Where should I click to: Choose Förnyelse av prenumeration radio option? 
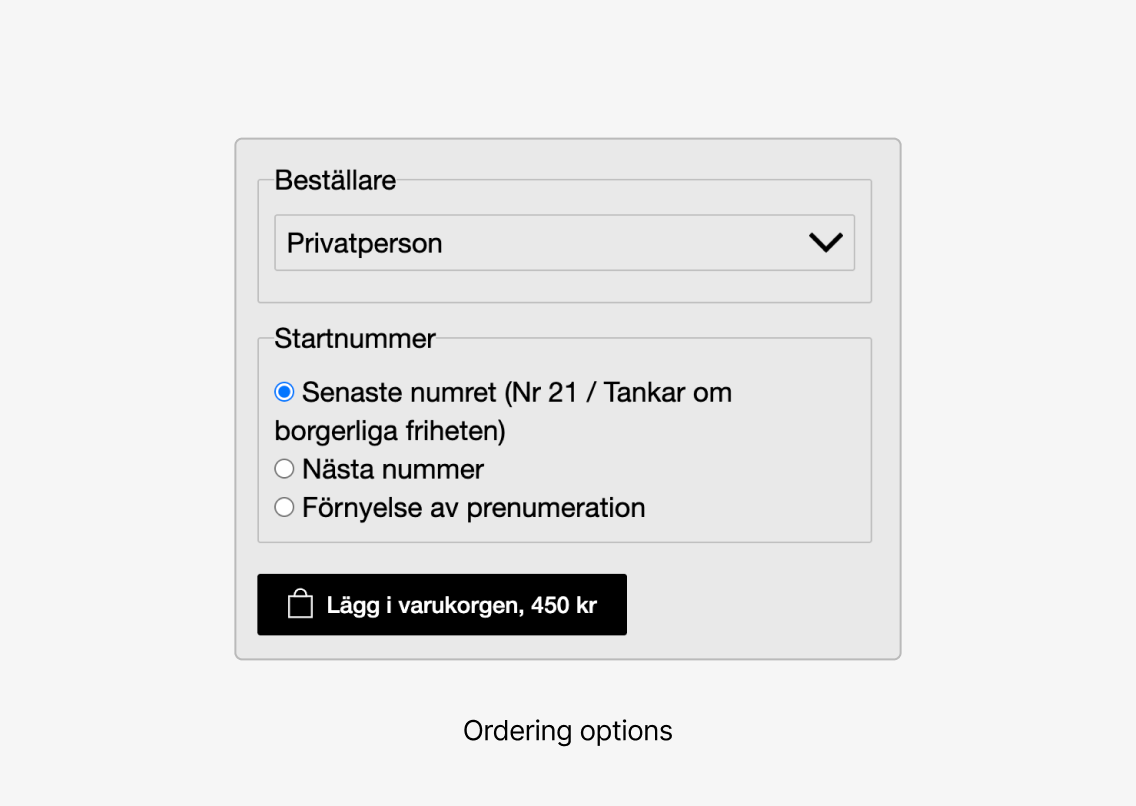coord(284,507)
